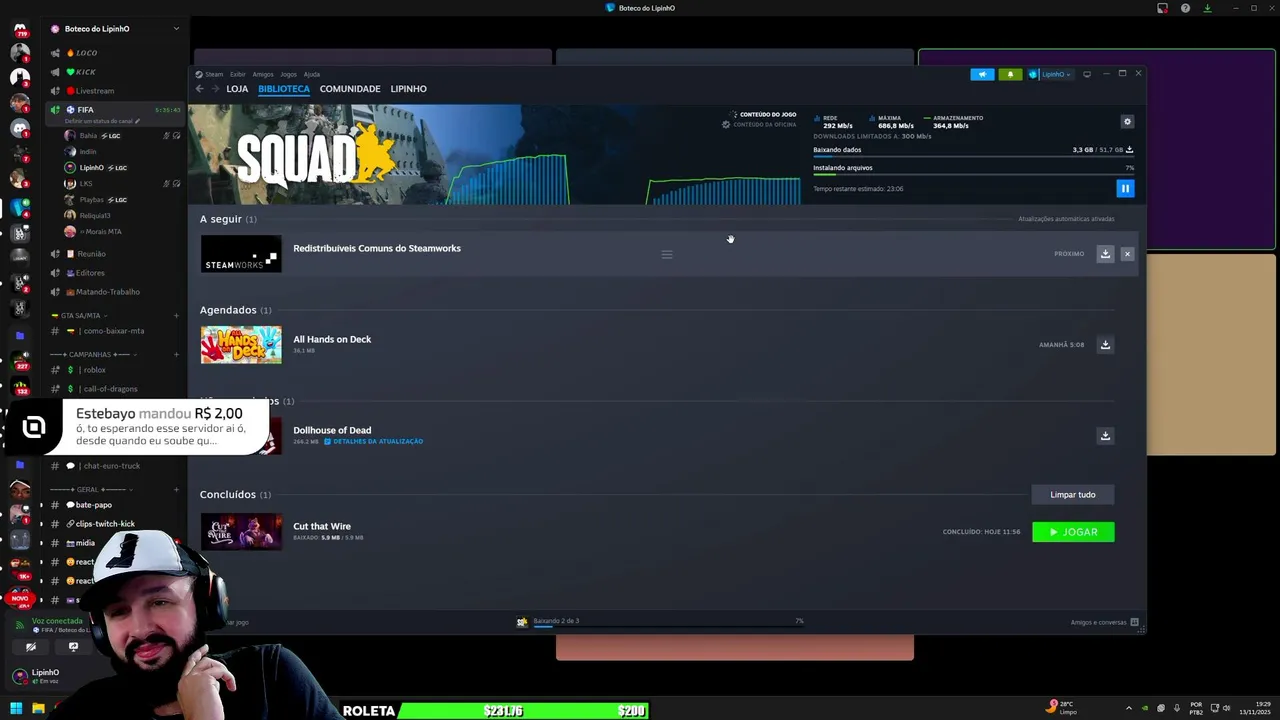1280x720 pixels.
Task: Open Amigos e conversas in Steam footer
Action: tap(1104, 622)
